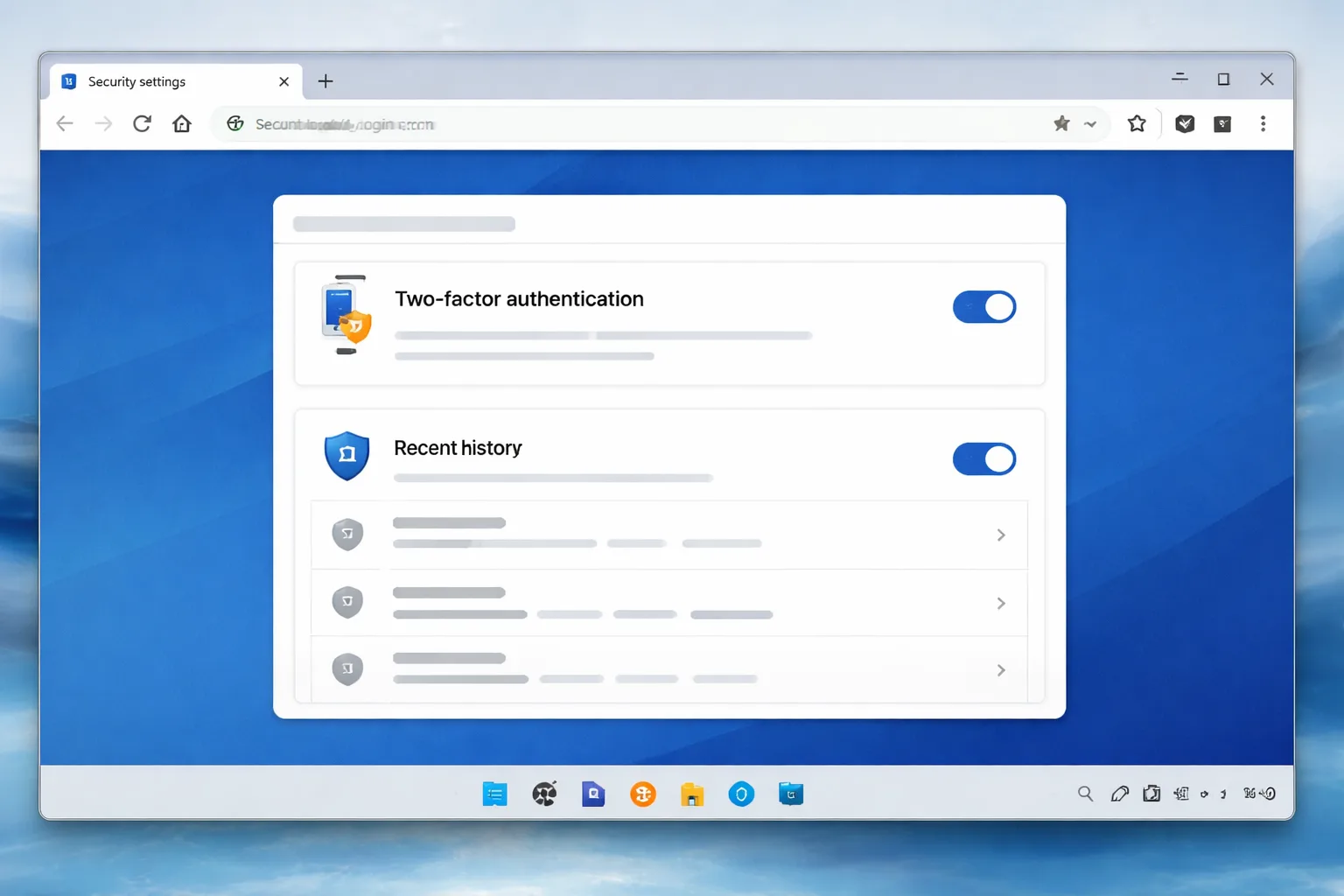This screenshot has width=1344, height=896.
Task: Open the dark round app in taskbar
Action: (544, 794)
